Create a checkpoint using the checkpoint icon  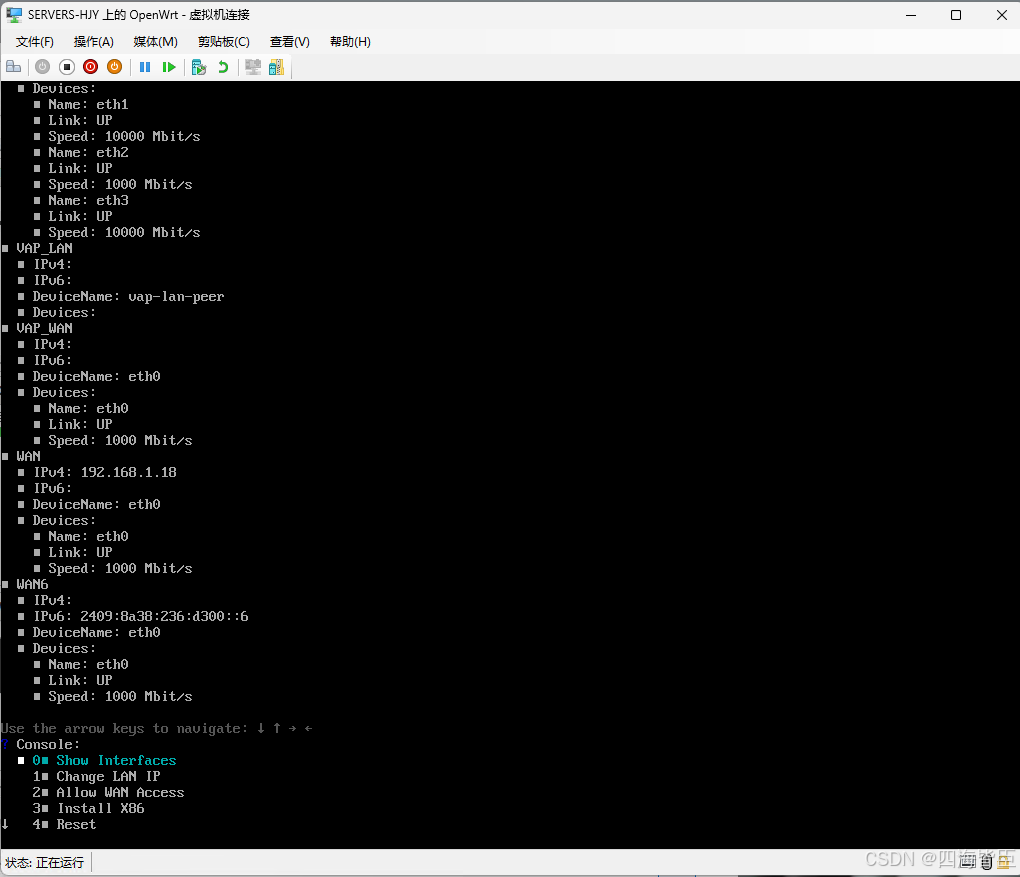pos(199,67)
